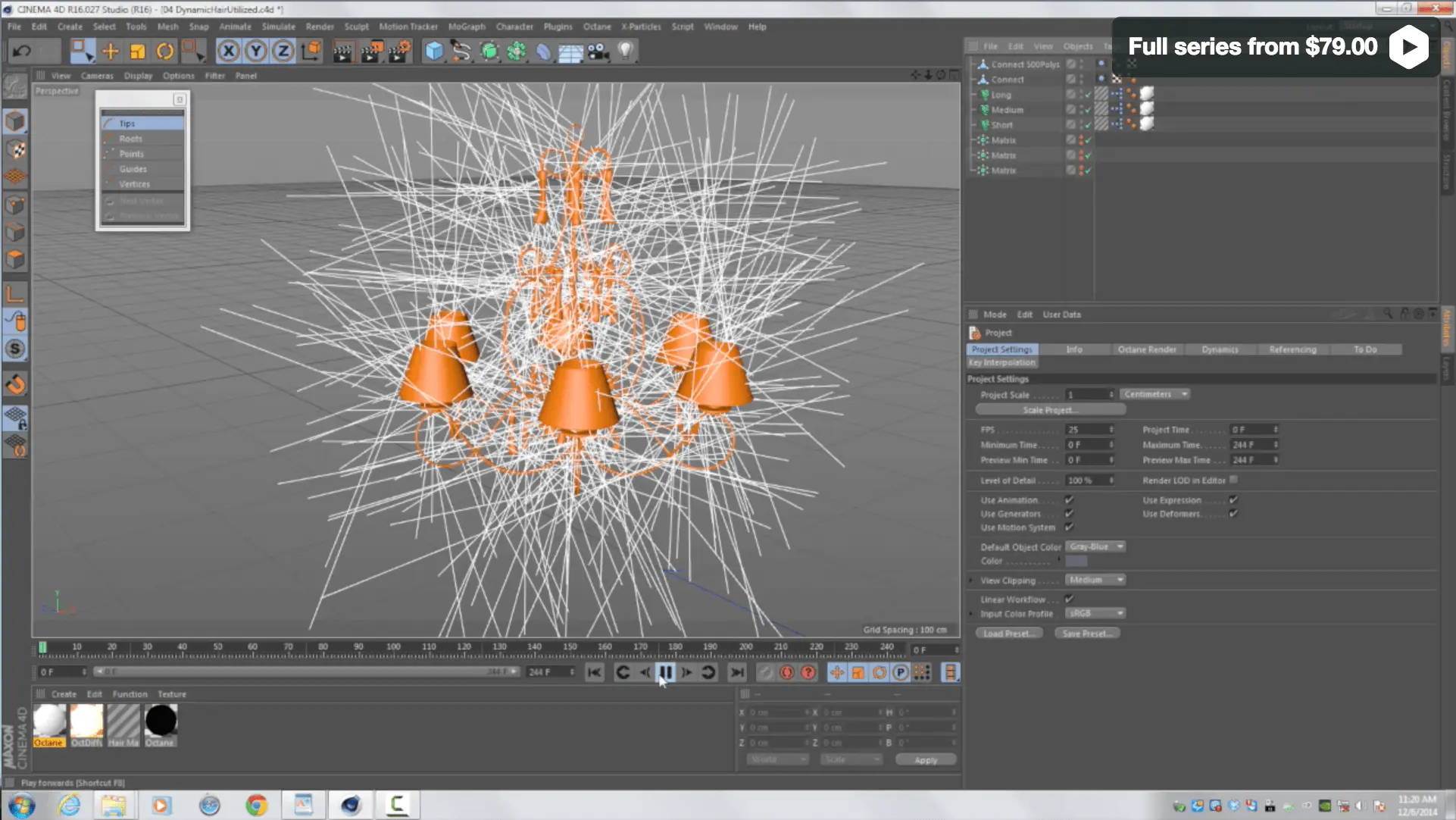Toggle Use Deformers checkbox

click(x=1233, y=514)
